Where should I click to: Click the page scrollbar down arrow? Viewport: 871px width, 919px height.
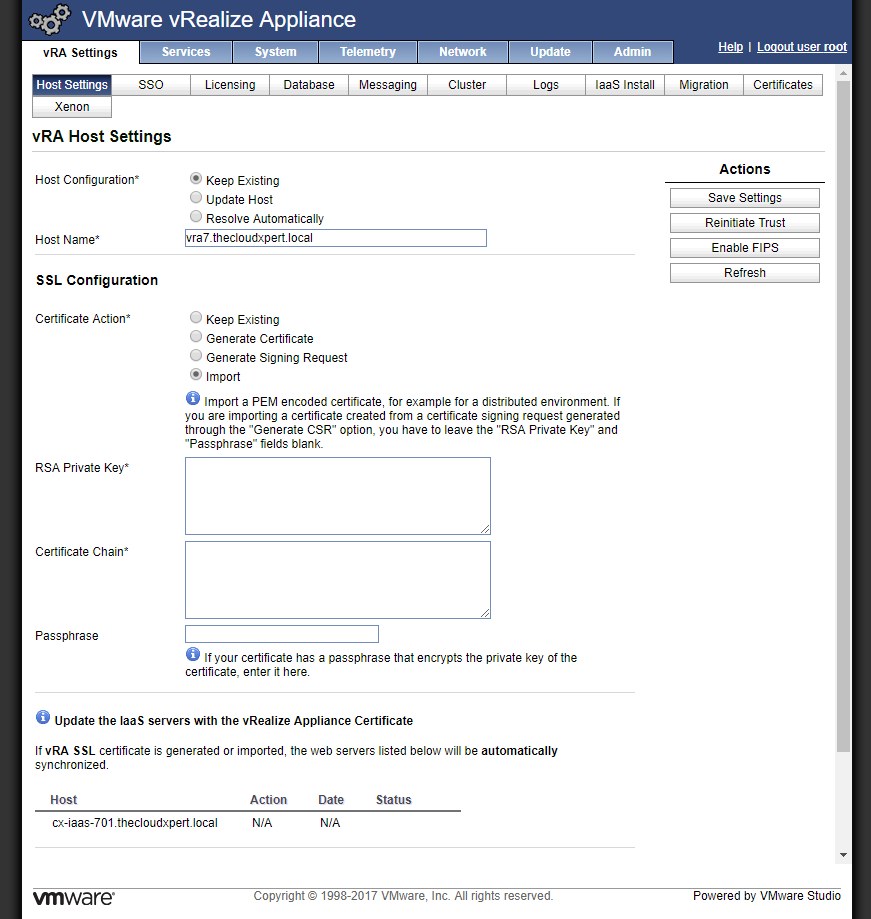pyautogui.click(x=843, y=855)
